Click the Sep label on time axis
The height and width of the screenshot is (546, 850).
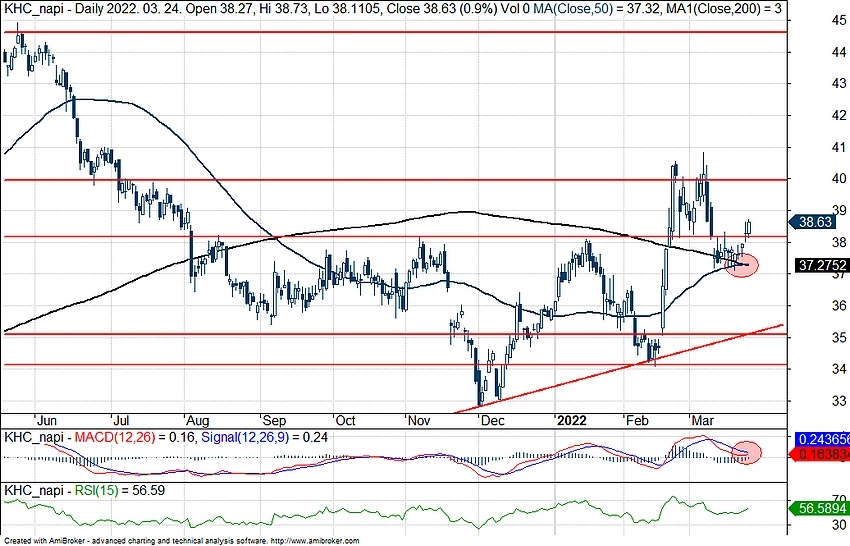(274, 421)
